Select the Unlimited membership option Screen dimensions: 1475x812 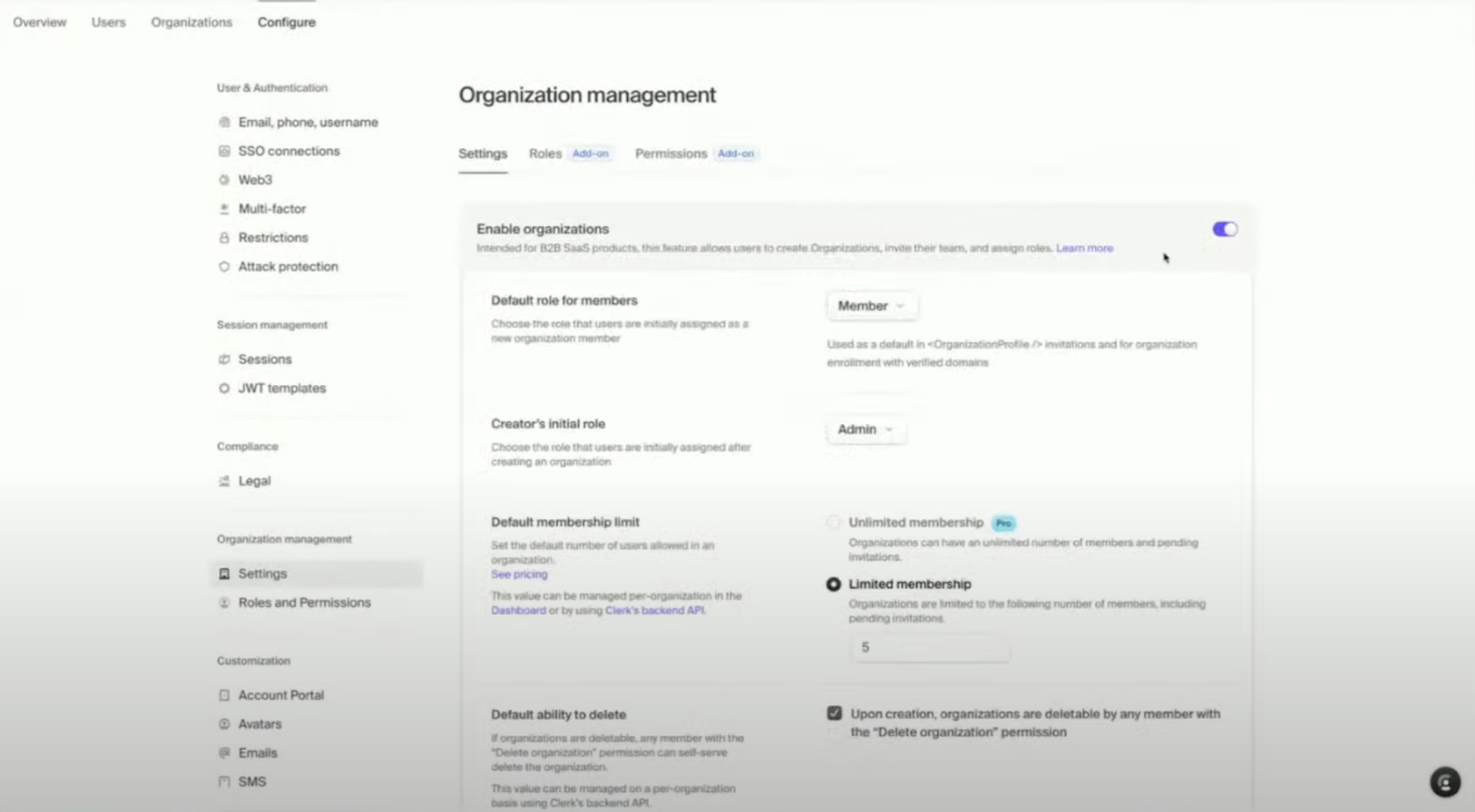(834, 523)
